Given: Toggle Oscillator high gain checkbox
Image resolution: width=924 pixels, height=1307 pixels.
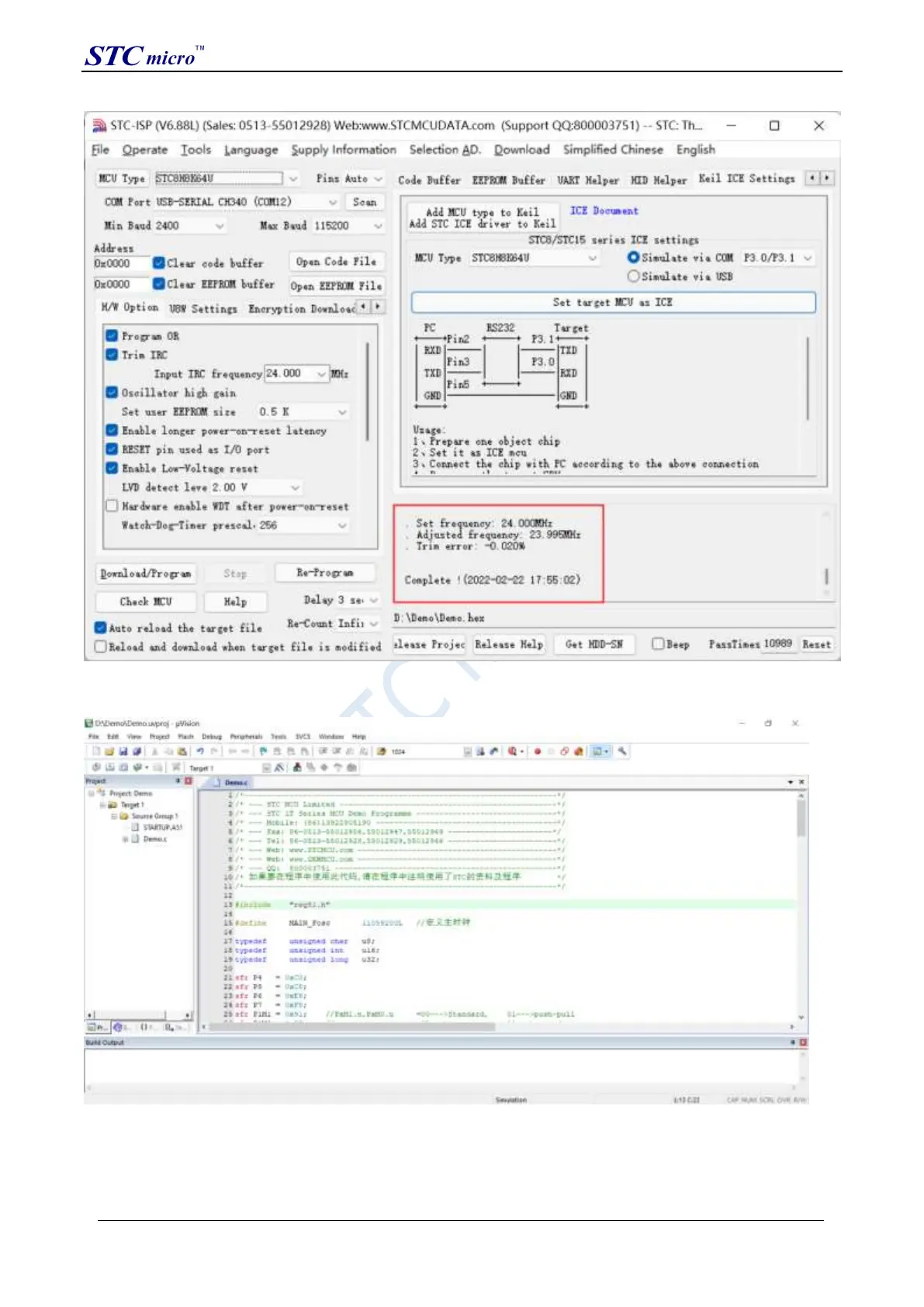Looking at the screenshot, I should (x=112, y=393).
